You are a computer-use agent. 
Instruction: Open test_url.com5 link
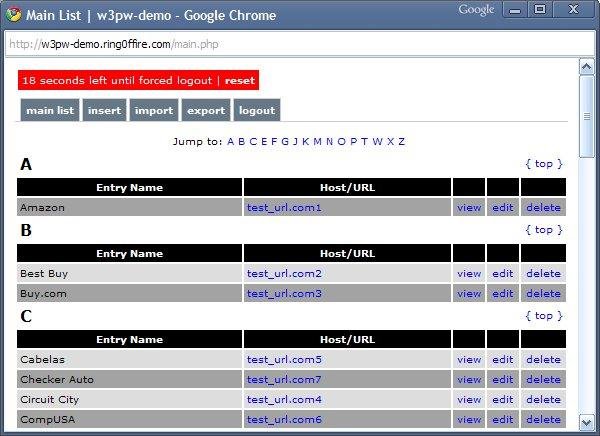(x=284, y=359)
